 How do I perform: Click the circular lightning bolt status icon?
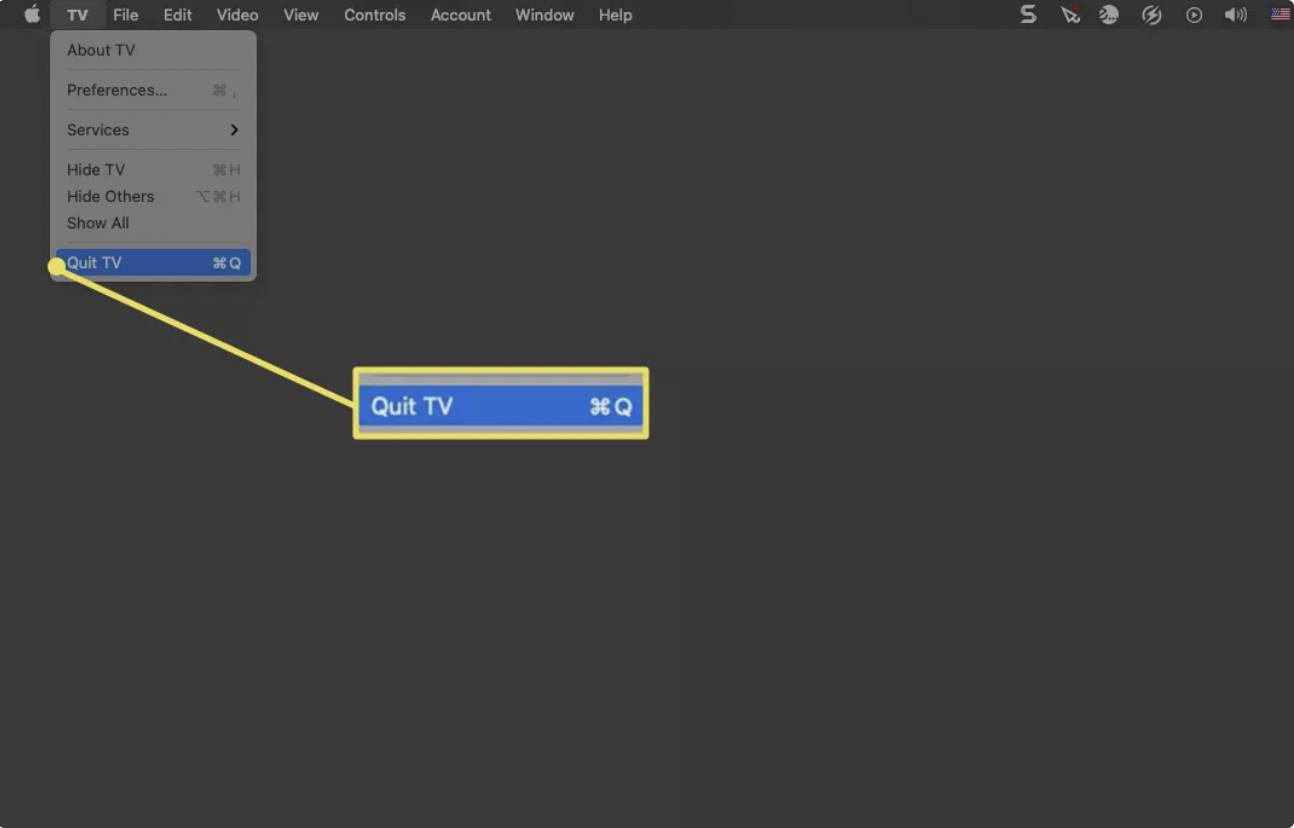1152,14
